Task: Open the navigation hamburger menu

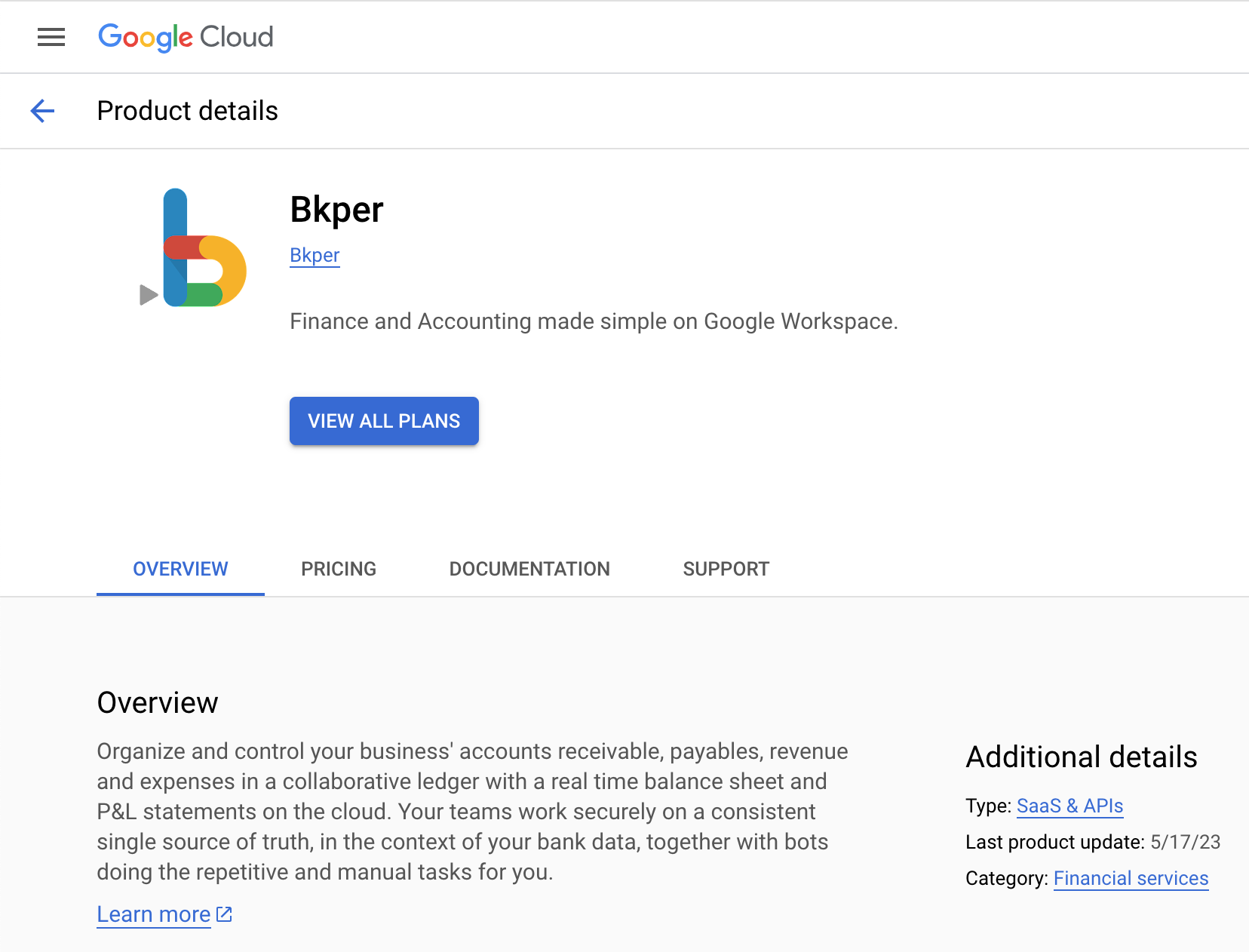Action: point(51,37)
